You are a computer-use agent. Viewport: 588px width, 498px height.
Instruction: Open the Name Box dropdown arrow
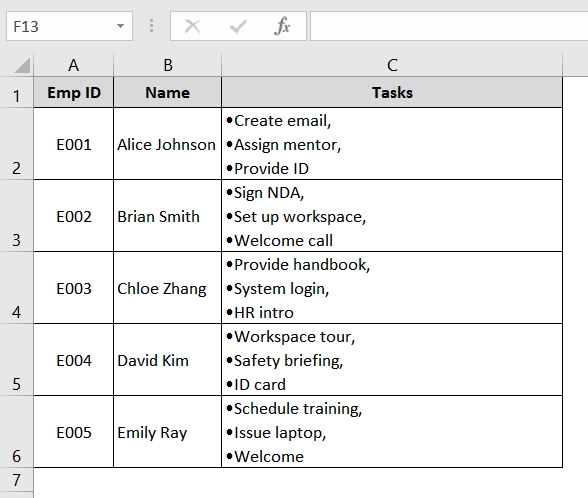pyautogui.click(x=120, y=26)
